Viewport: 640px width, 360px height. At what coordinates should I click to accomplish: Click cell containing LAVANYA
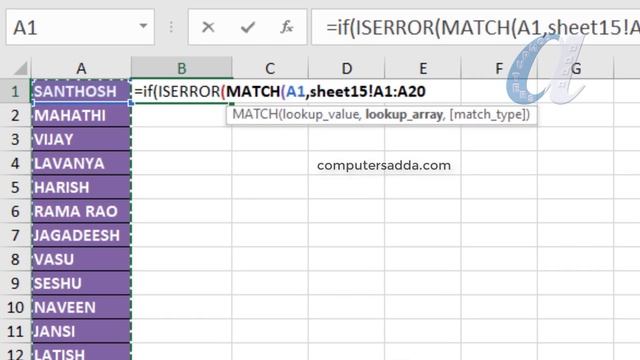(81, 163)
